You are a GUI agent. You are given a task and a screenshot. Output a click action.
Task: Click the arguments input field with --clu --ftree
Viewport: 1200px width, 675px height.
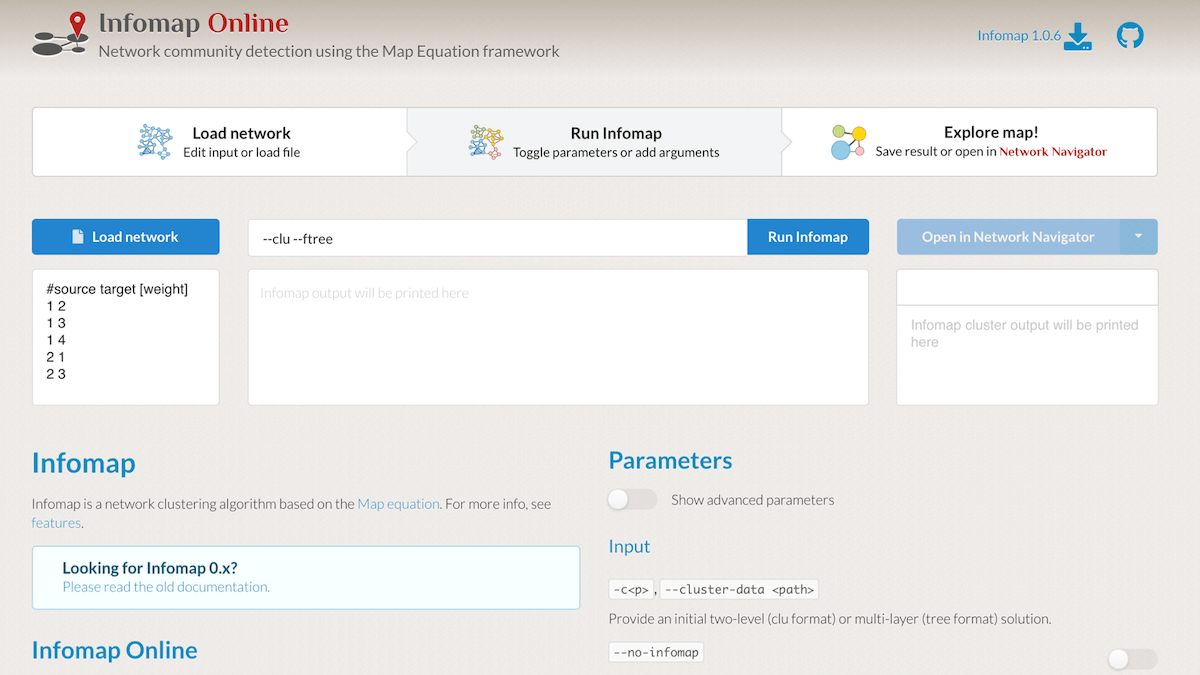pyautogui.click(x=498, y=237)
